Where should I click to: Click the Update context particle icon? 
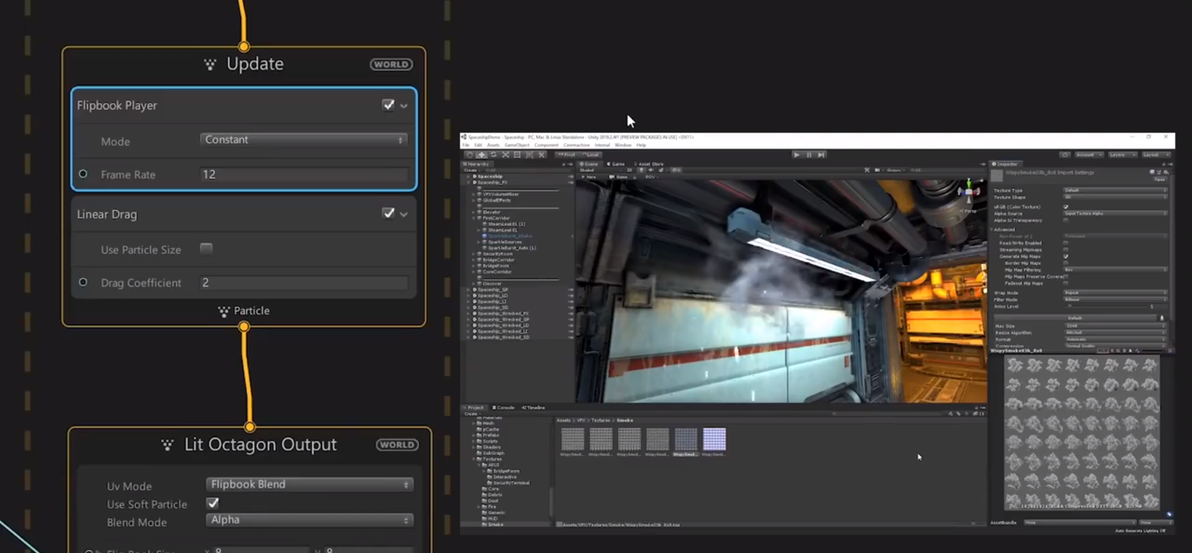tap(209, 64)
